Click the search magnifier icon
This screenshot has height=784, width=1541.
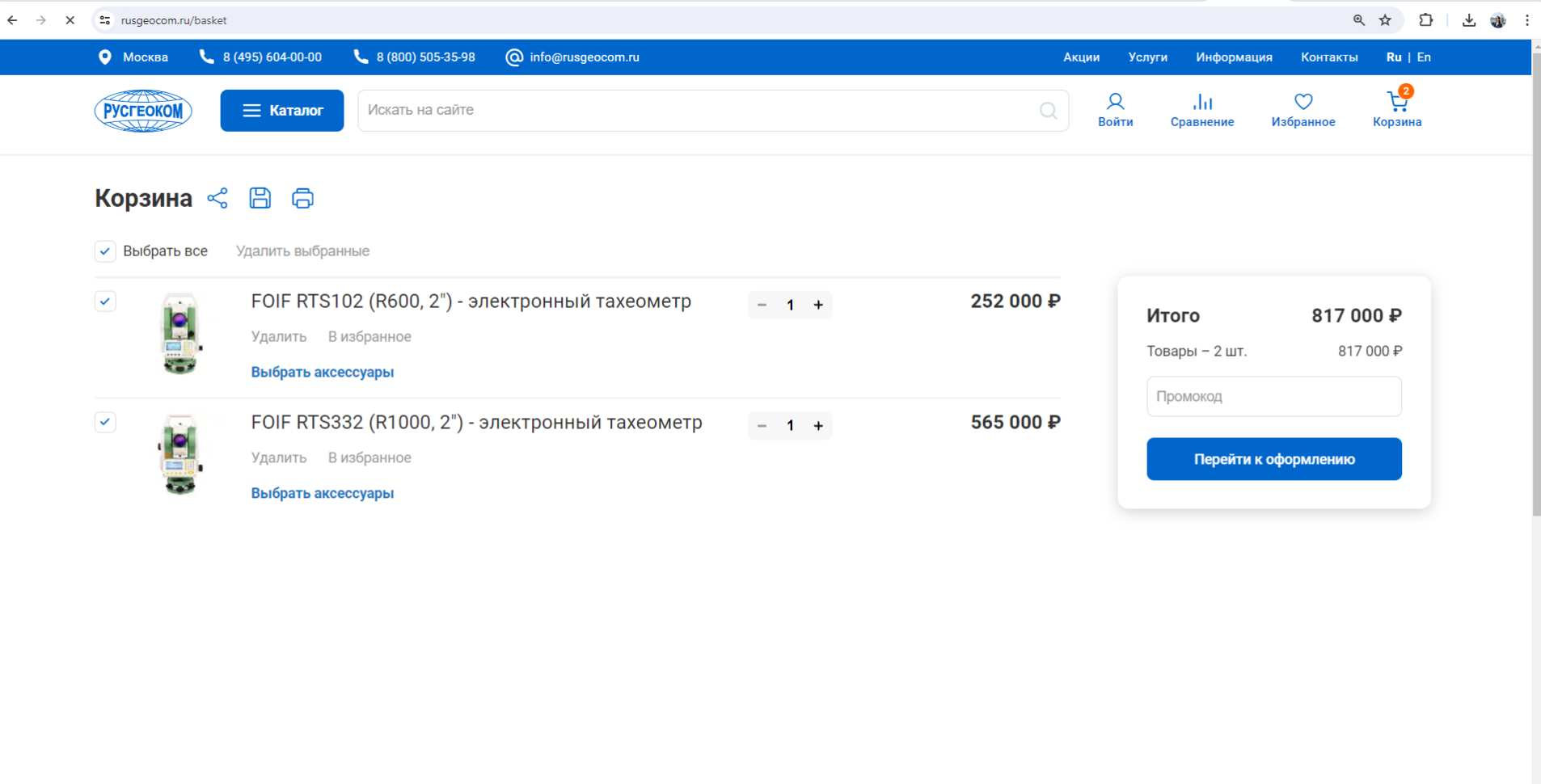[1049, 111]
